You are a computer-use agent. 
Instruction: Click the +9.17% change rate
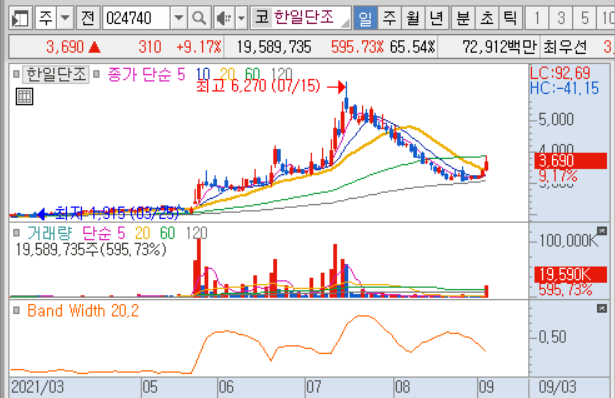point(198,47)
